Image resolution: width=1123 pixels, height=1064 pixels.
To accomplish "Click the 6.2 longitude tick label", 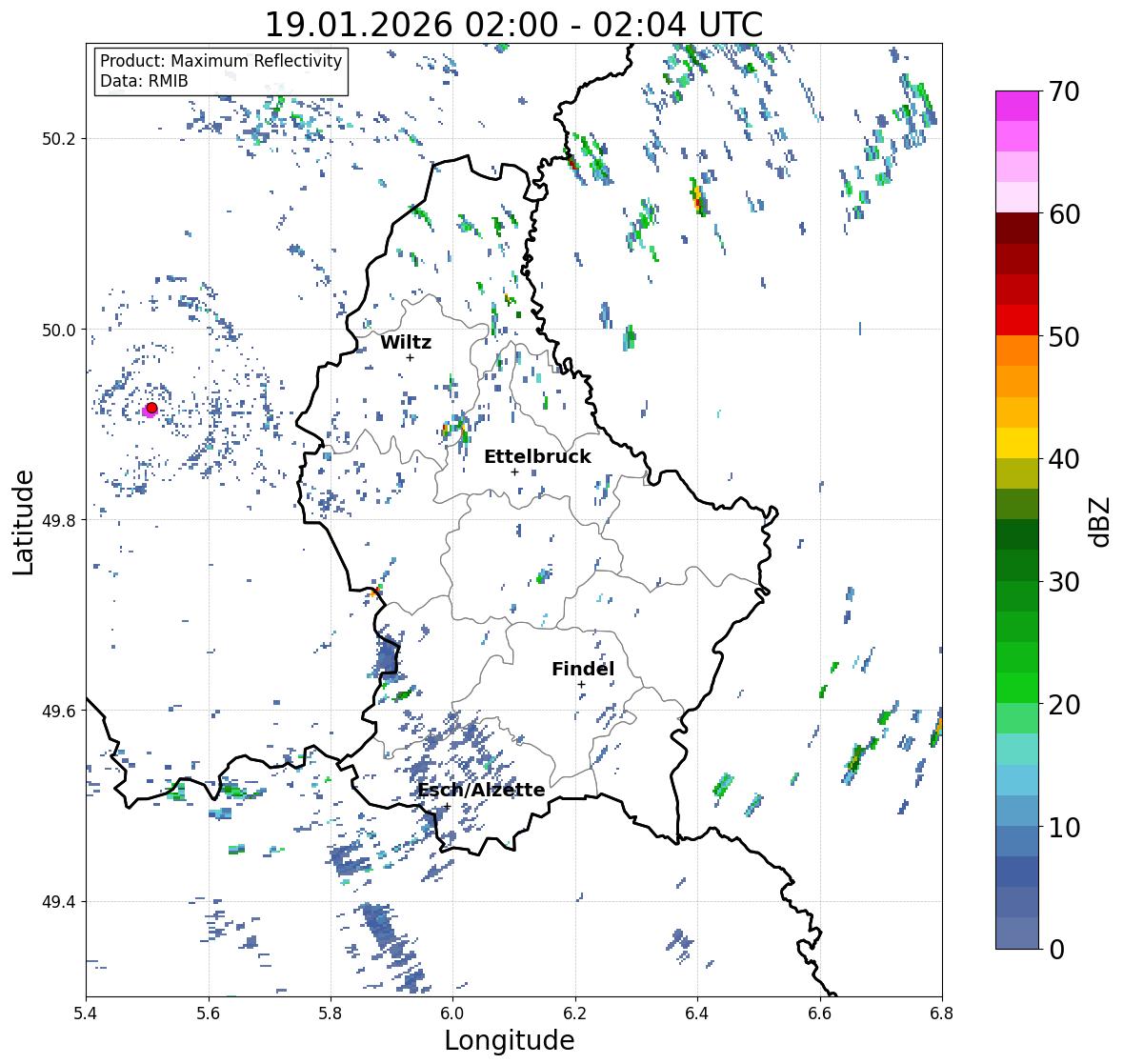I will pos(575,1014).
